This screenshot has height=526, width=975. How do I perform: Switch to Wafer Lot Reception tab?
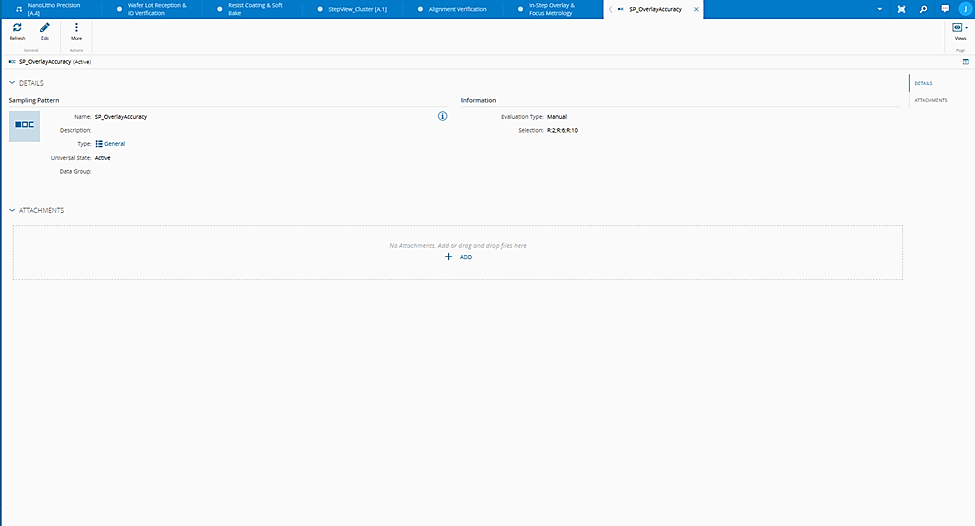[x=150, y=9]
